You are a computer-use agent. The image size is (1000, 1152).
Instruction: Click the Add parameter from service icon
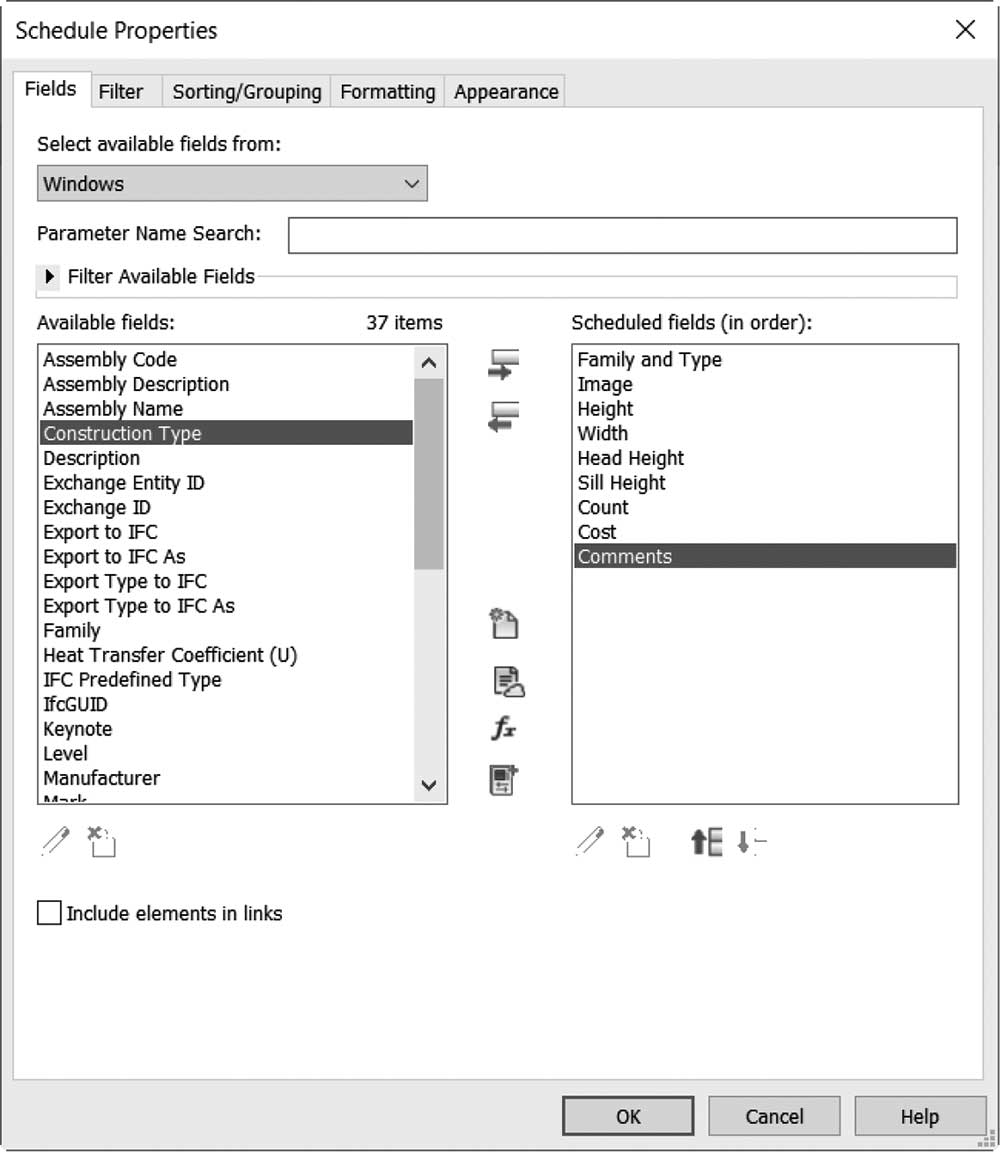click(x=508, y=682)
